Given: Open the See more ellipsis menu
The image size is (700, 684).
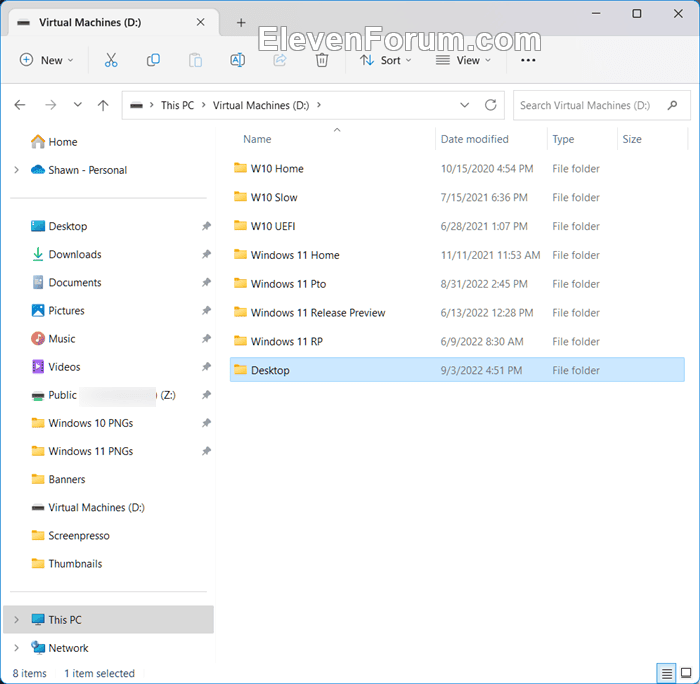Looking at the screenshot, I should [x=528, y=60].
